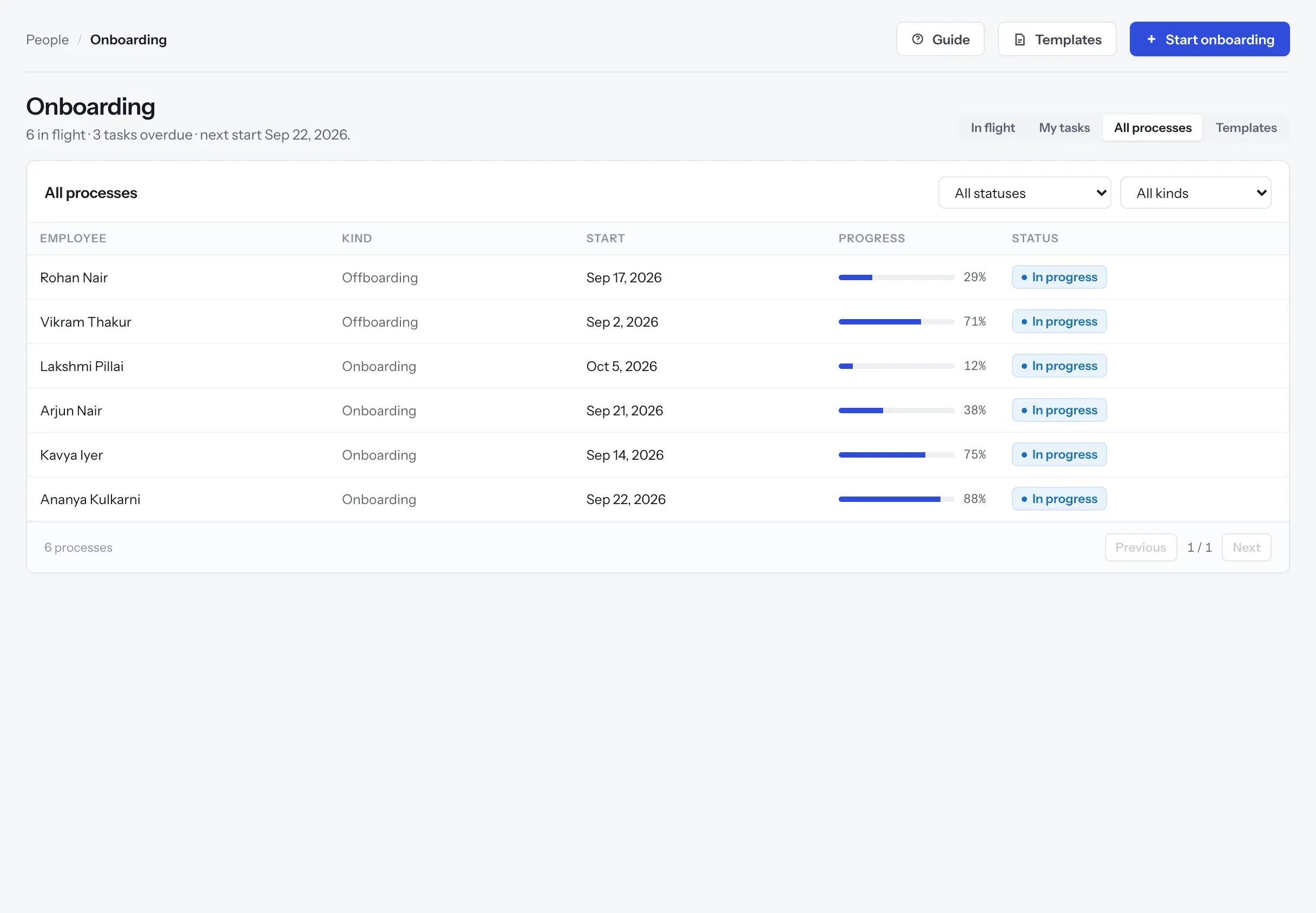Switch to the In flight tab
Image resolution: width=1316 pixels, height=913 pixels.
tap(992, 128)
